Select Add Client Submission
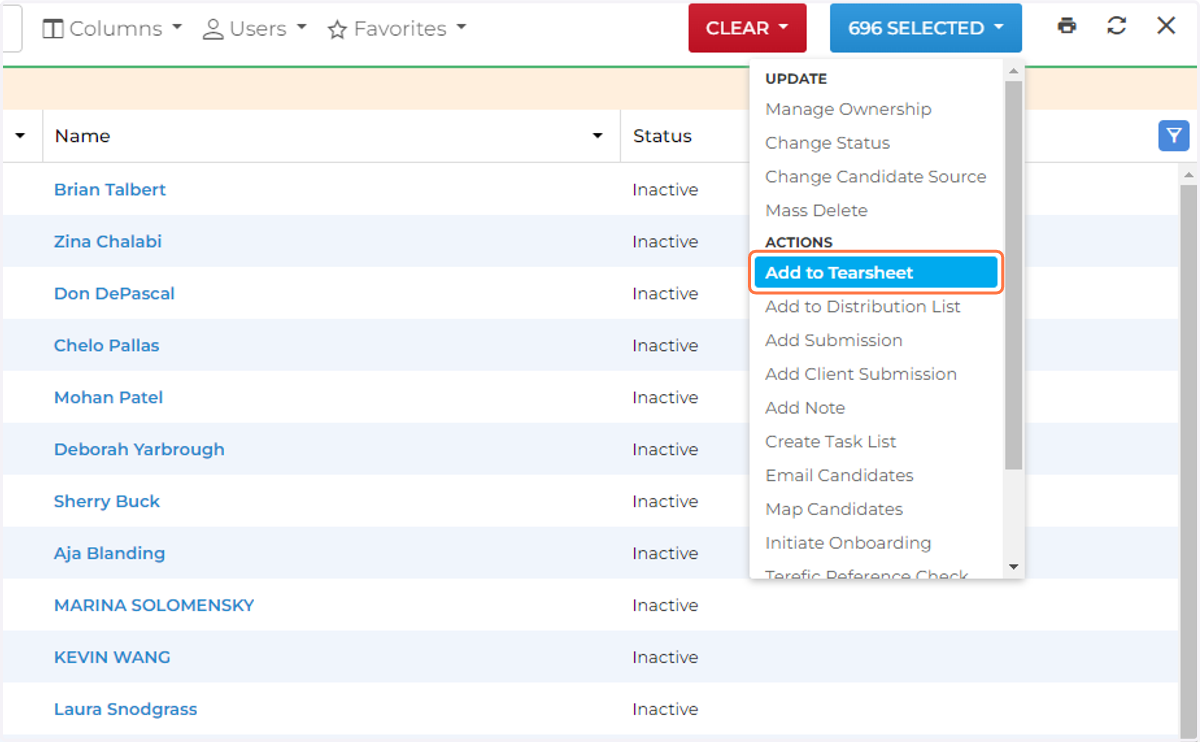The width and height of the screenshot is (1200, 742). tap(860, 374)
